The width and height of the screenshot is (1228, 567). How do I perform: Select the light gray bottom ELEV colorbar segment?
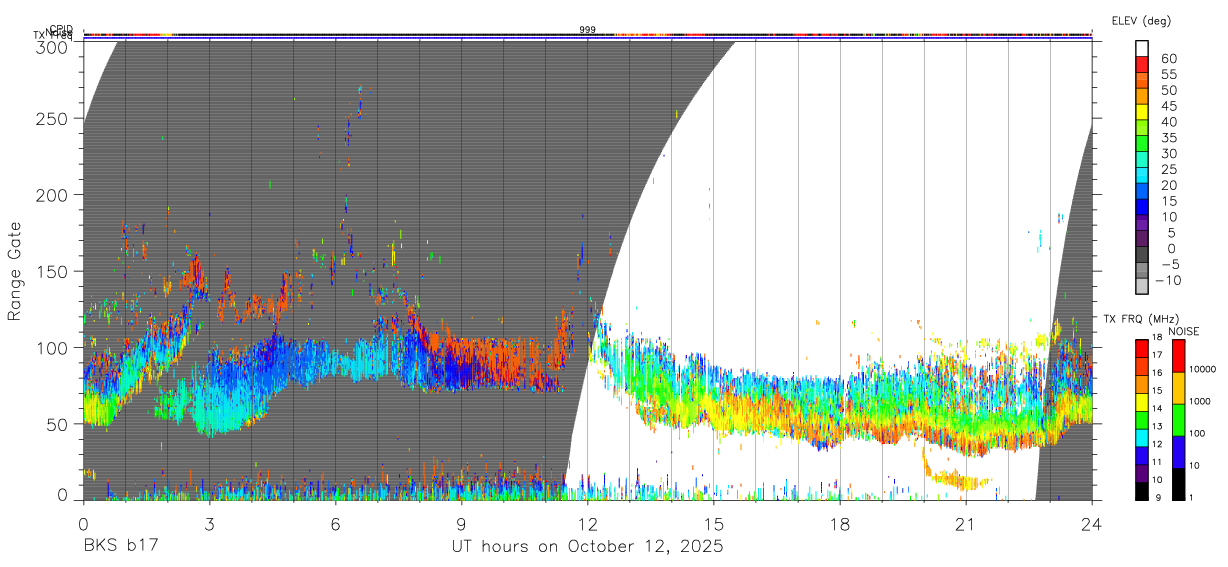[1141, 287]
